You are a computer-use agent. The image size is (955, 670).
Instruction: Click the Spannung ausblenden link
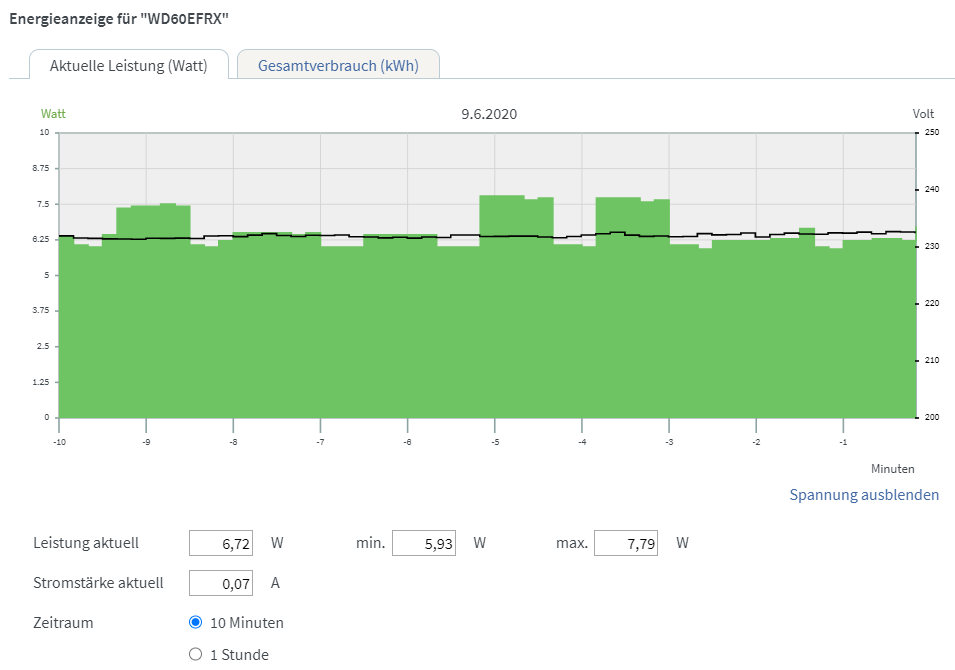[x=864, y=495]
